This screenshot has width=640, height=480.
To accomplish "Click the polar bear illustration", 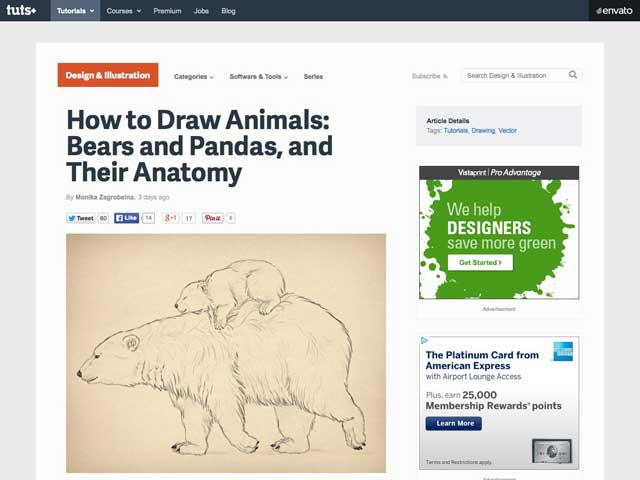I will pyautogui.click(x=226, y=353).
